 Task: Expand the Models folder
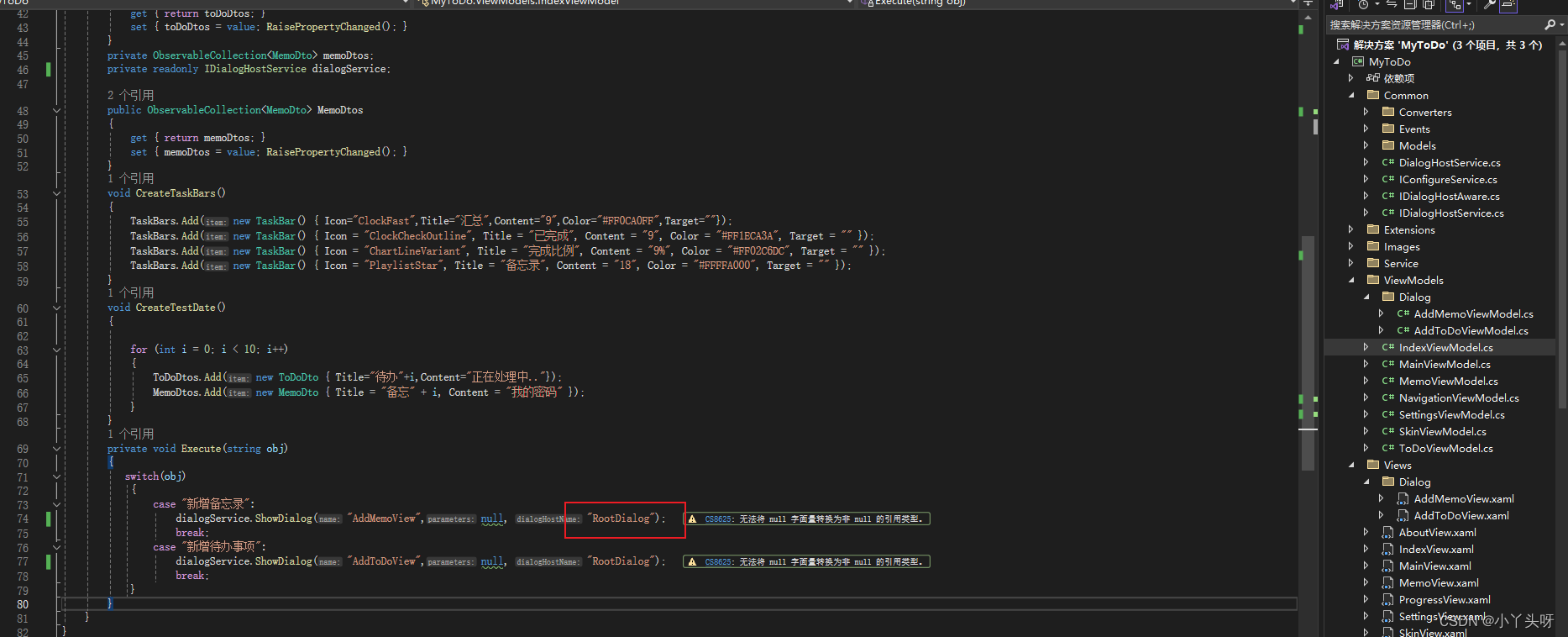point(1366,145)
